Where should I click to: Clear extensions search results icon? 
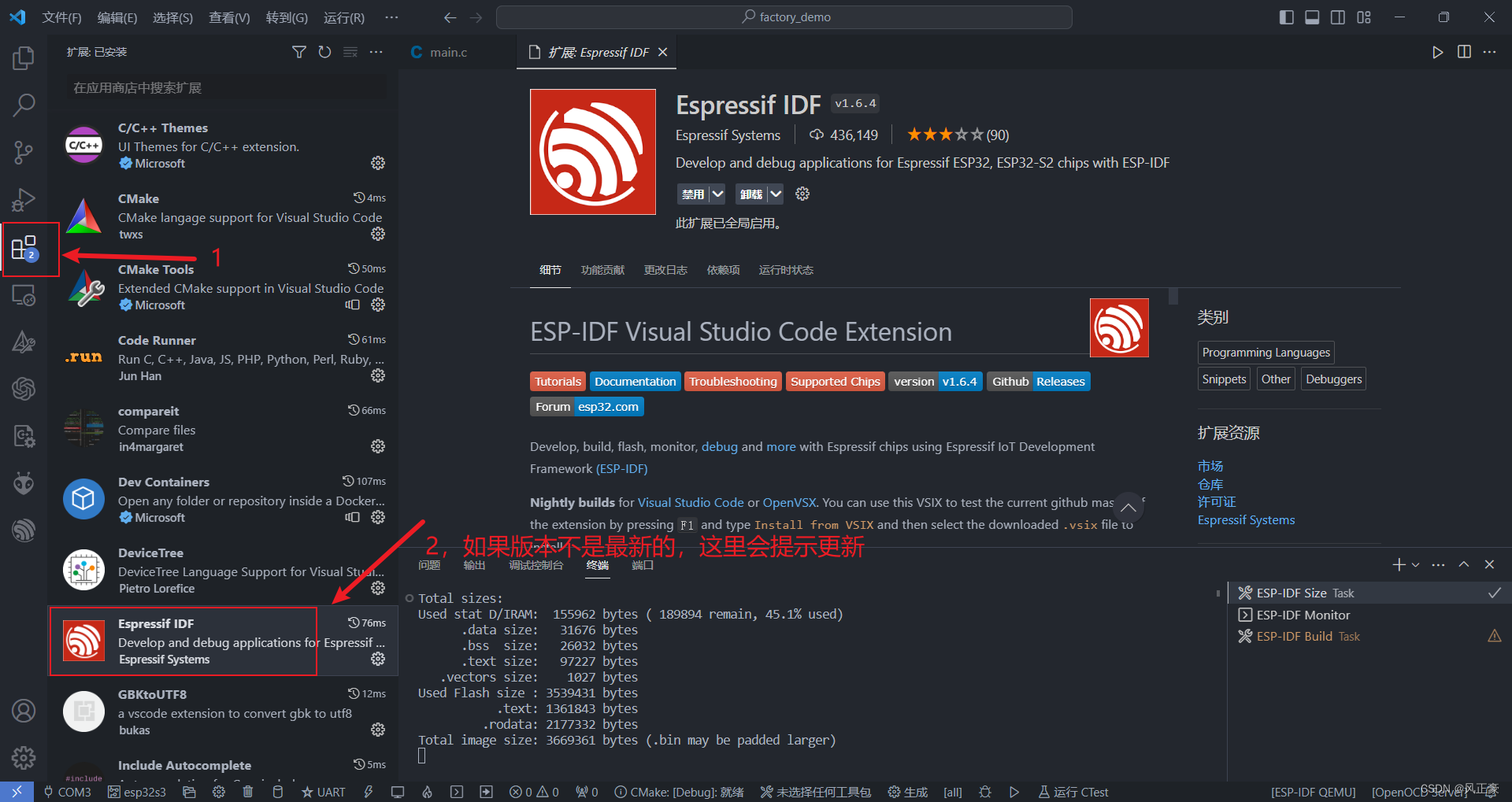click(x=350, y=52)
